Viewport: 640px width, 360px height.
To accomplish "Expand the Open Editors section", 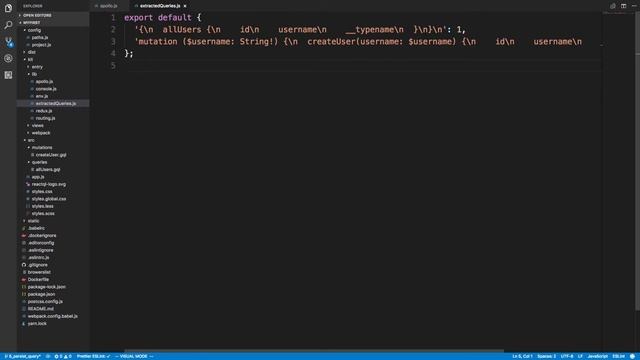I will (x=37, y=16).
